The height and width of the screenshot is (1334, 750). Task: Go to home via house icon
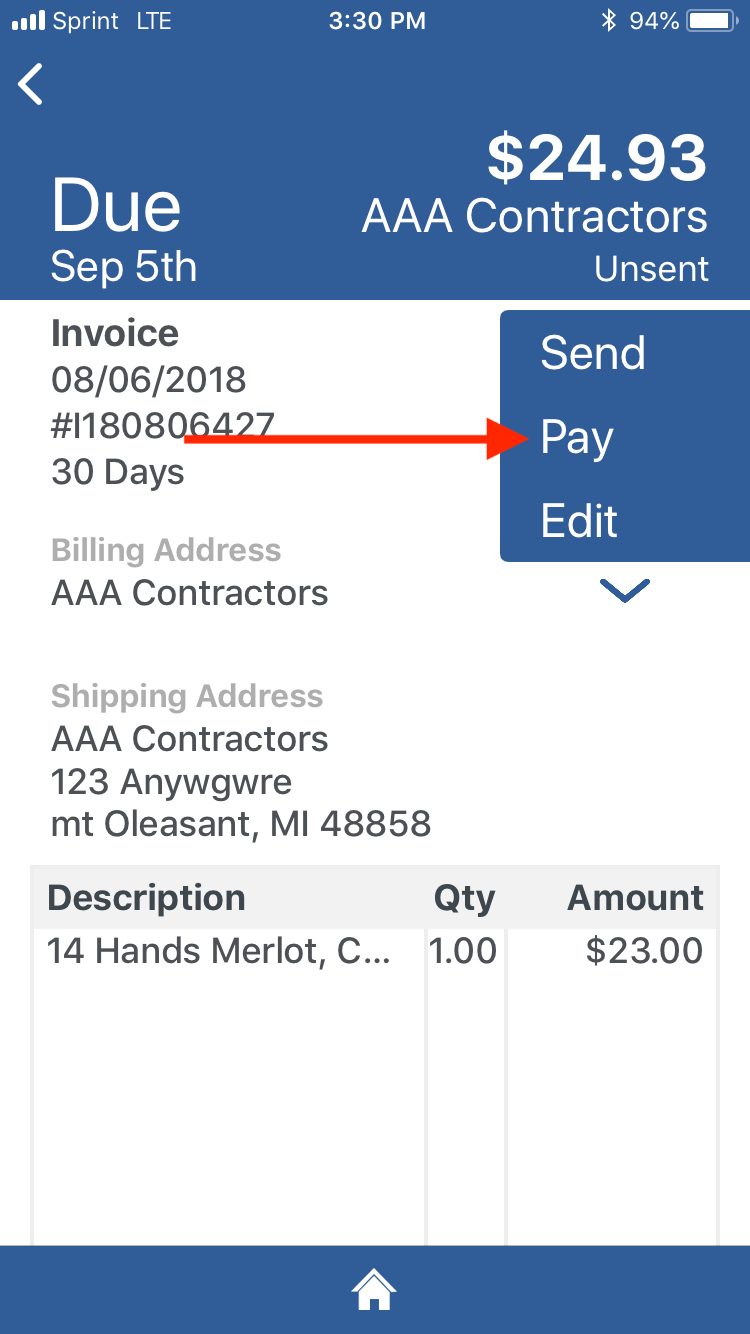[374, 1290]
